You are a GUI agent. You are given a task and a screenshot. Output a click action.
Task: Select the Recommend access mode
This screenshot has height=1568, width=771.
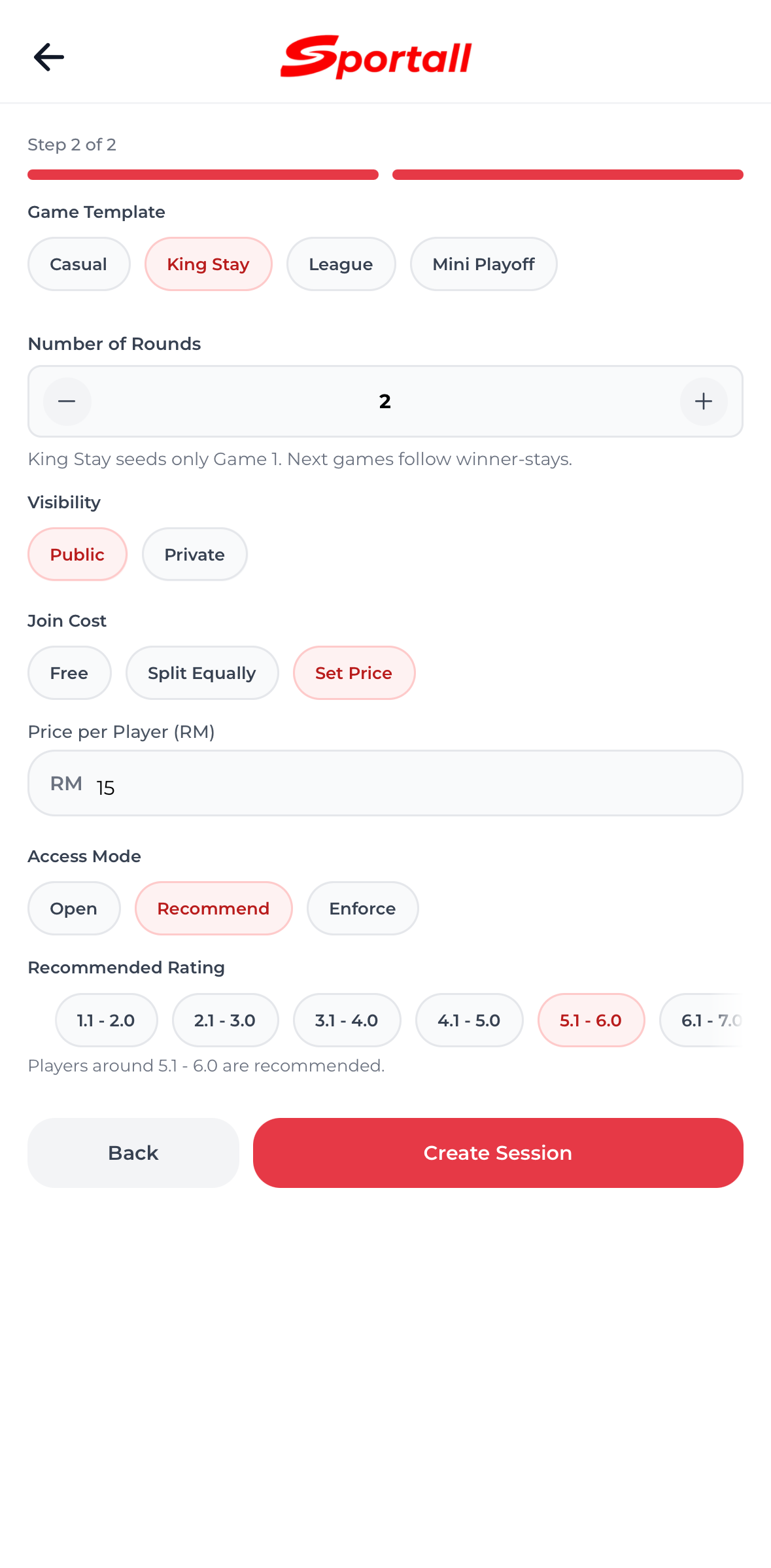tap(213, 908)
